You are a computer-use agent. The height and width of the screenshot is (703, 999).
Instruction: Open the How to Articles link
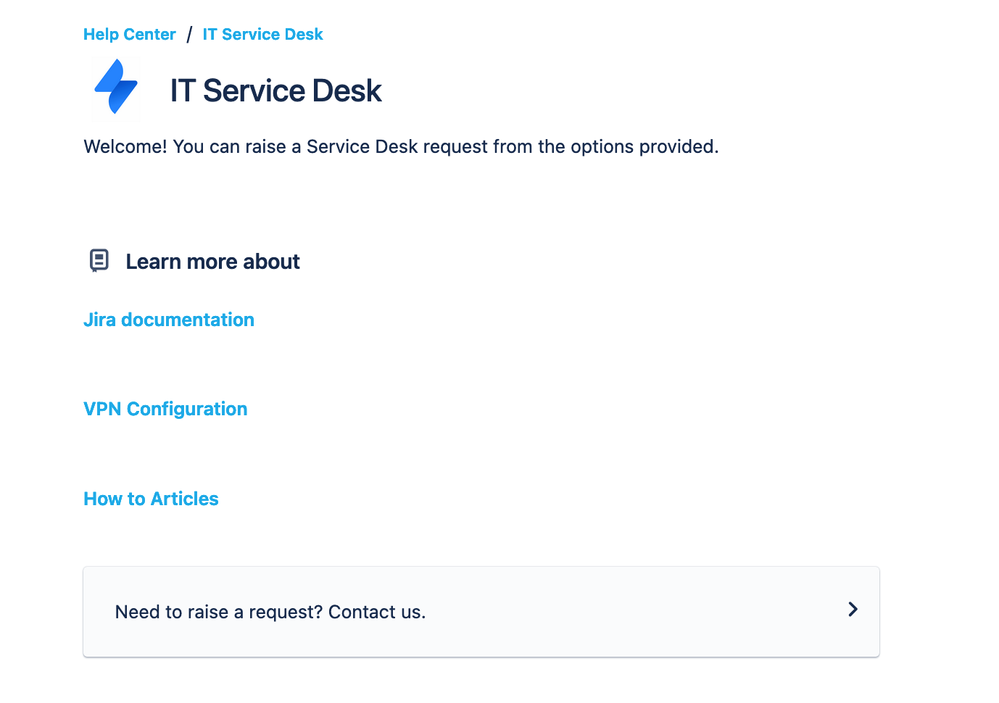(150, 499)
